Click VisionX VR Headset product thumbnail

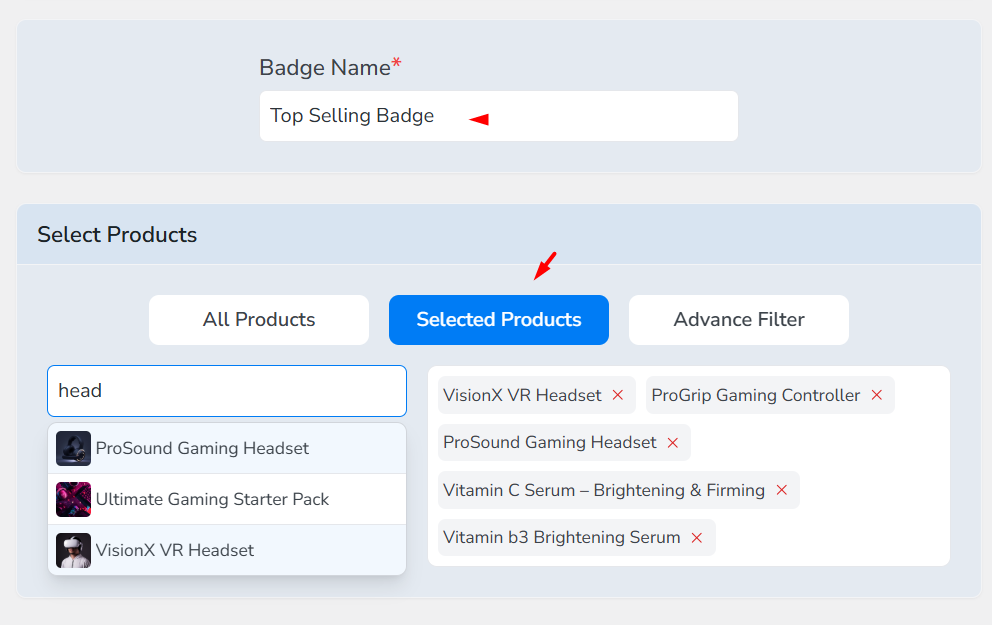[x=73, y=550]
